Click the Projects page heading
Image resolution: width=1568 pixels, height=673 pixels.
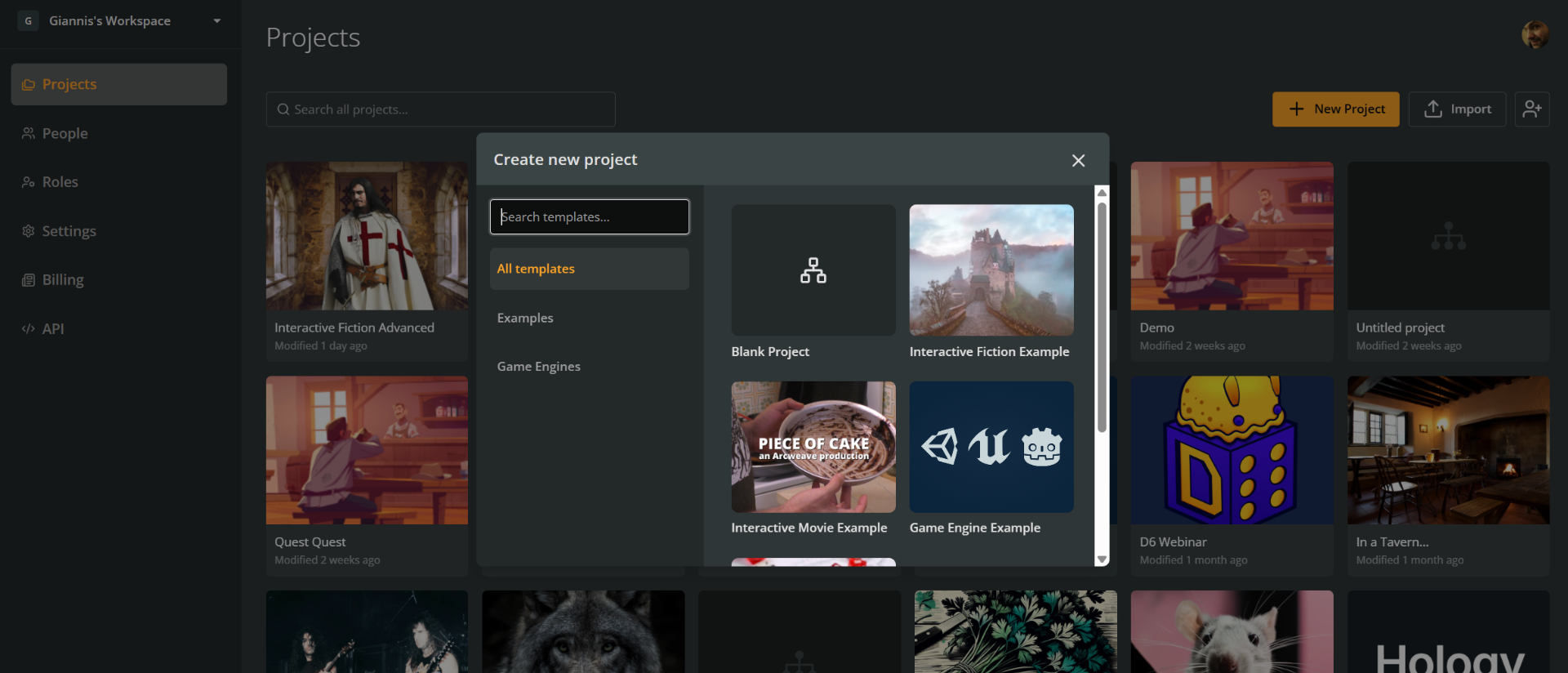tap(313, 38)
